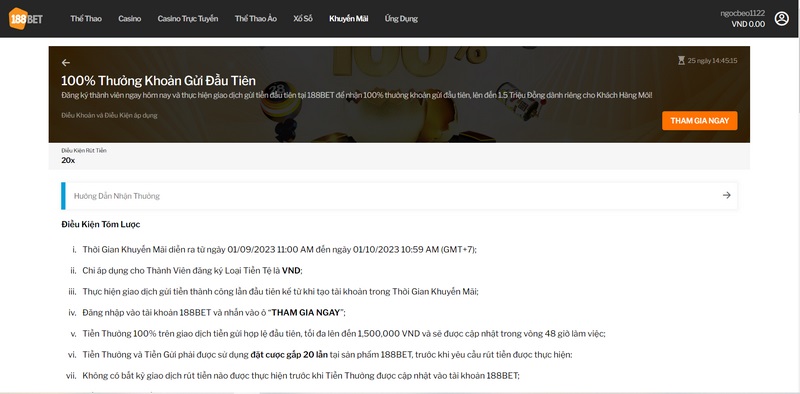Image resolution: width=800 pixels, height=394 pixels.
Task: Click the promotion title 100% Thưởng Khoản Gửi Đầu Tiên
Action: click(x=158, y=81)
